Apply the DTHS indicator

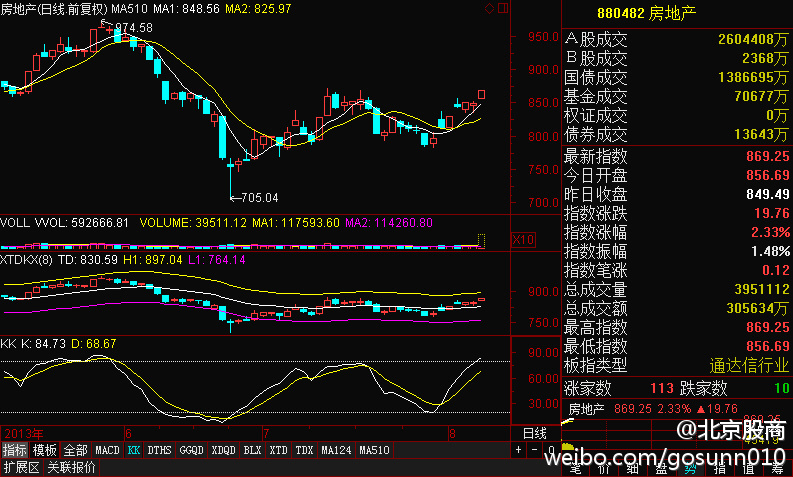(160, 451)
